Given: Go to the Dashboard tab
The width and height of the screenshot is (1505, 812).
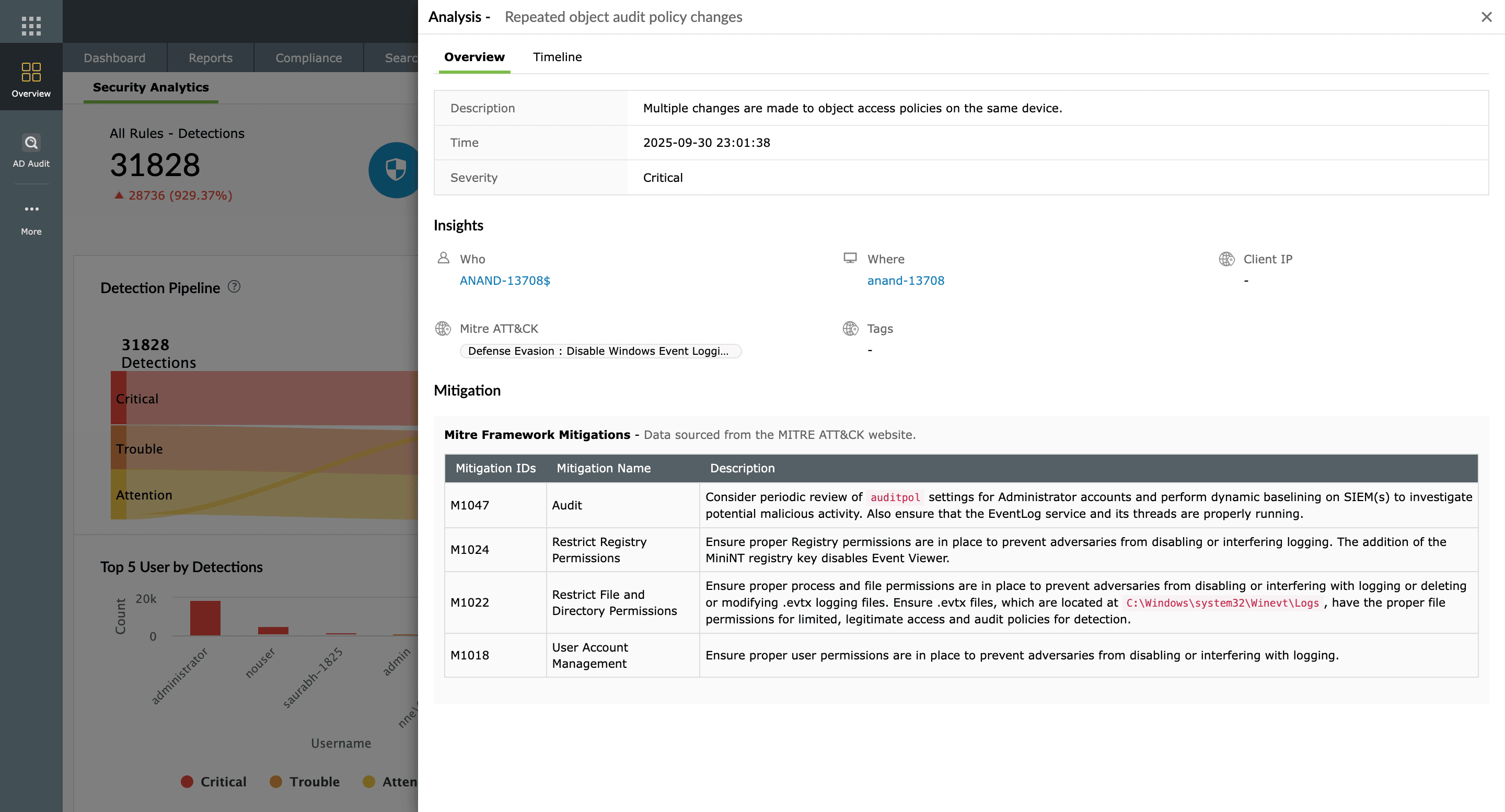Looking at the screenshot, I should coord(114,58).
